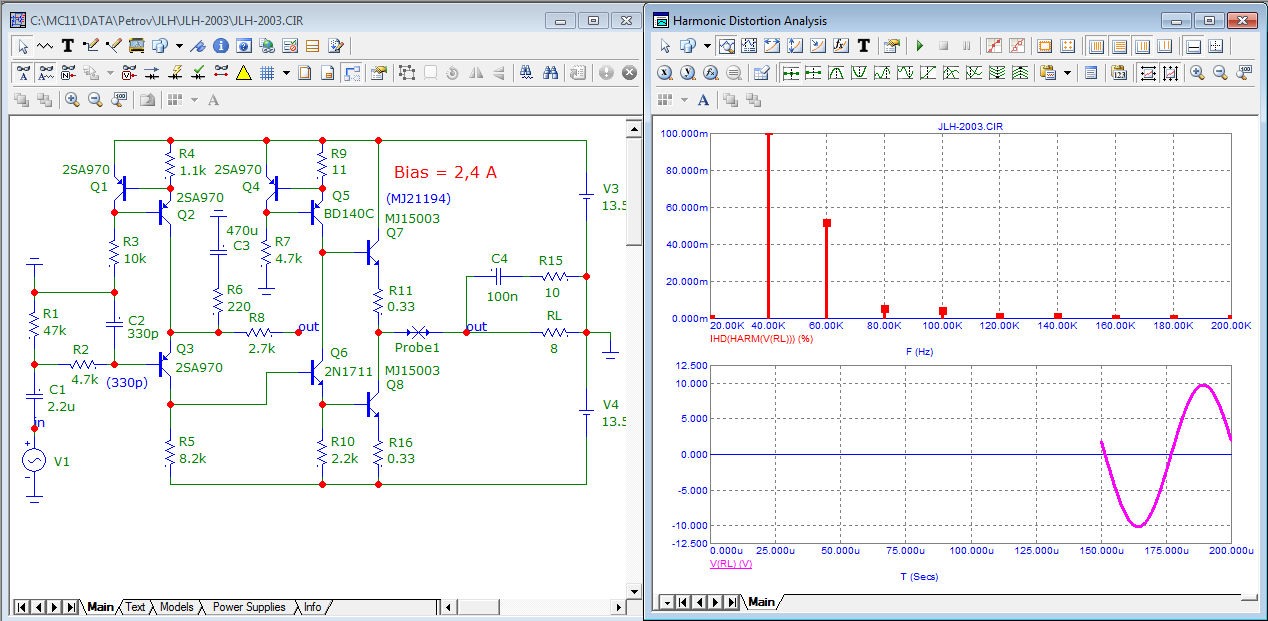Click the Info mode icon
The image size is (1268, 621).
tap(220, 45)
